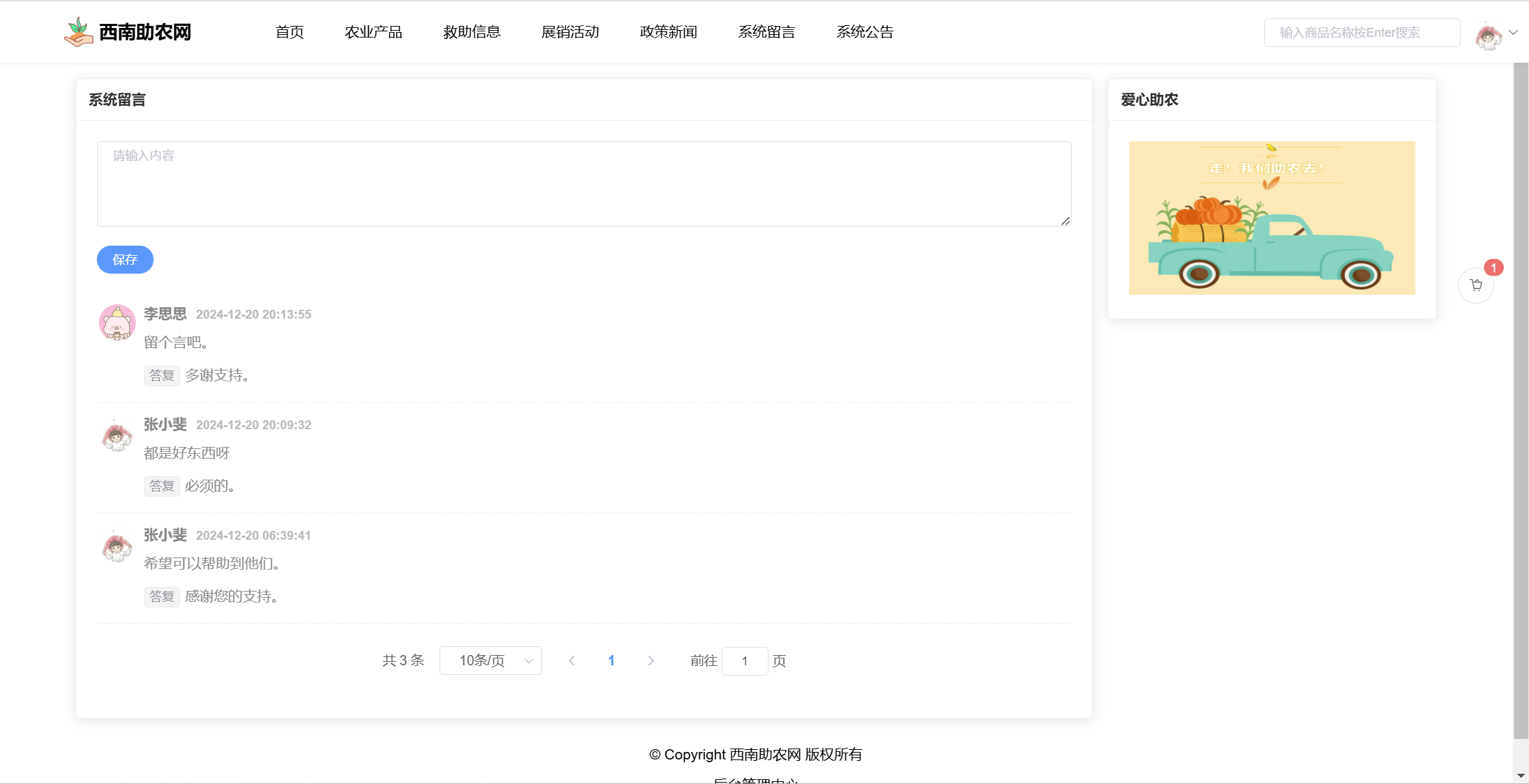Image resolution: width=1529 pixels, height=784 pixels.
Task: Open the 农业产品 menu item
Action: [373, 32]
